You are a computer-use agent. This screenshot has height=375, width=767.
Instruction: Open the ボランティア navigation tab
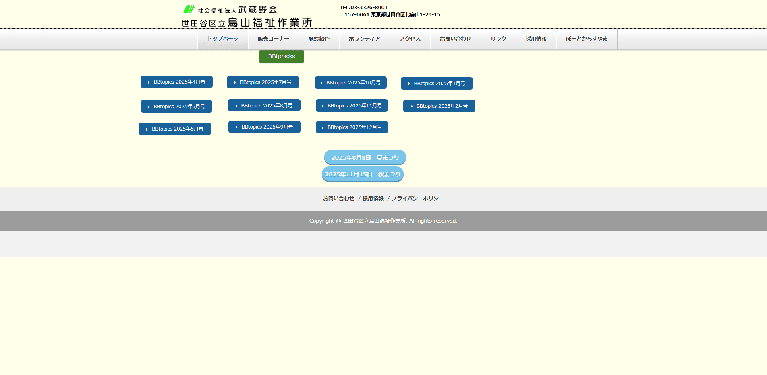pos(364,39)
